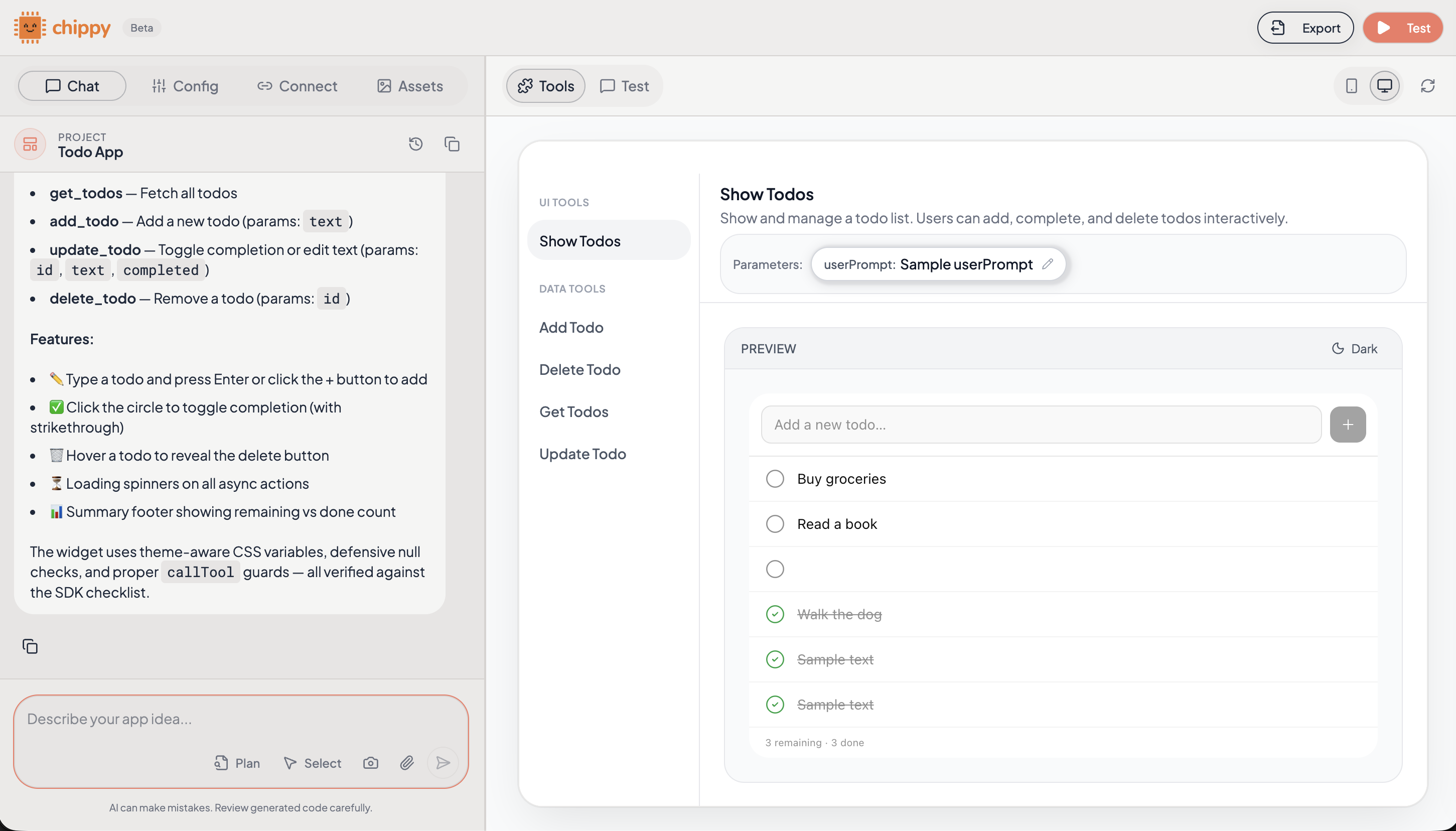Select the Test tab next to Tools
The height and width of the screenshot is (831, 1456).
pyautogui.click(x=625, y=86)
